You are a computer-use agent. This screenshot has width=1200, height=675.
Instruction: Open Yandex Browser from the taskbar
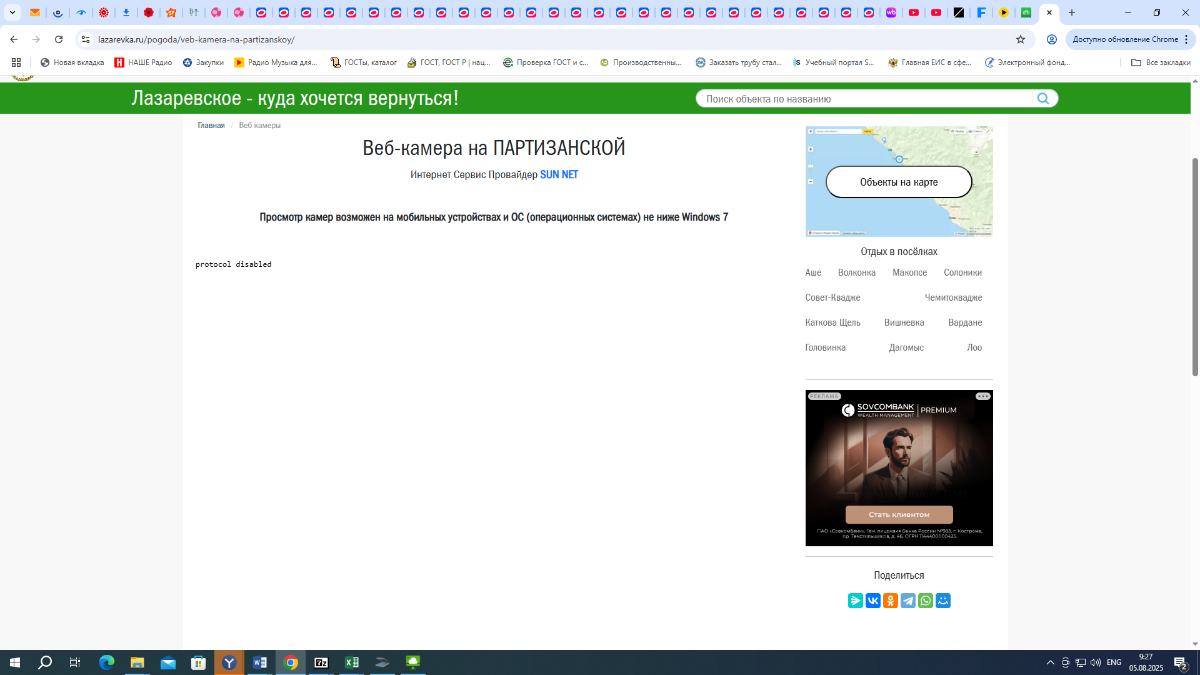[x=229, y=662]
